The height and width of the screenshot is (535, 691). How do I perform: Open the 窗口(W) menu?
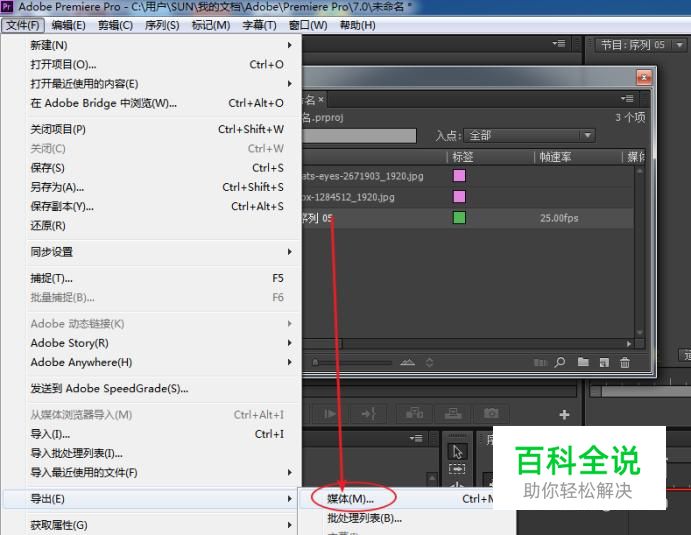[308, 25]
